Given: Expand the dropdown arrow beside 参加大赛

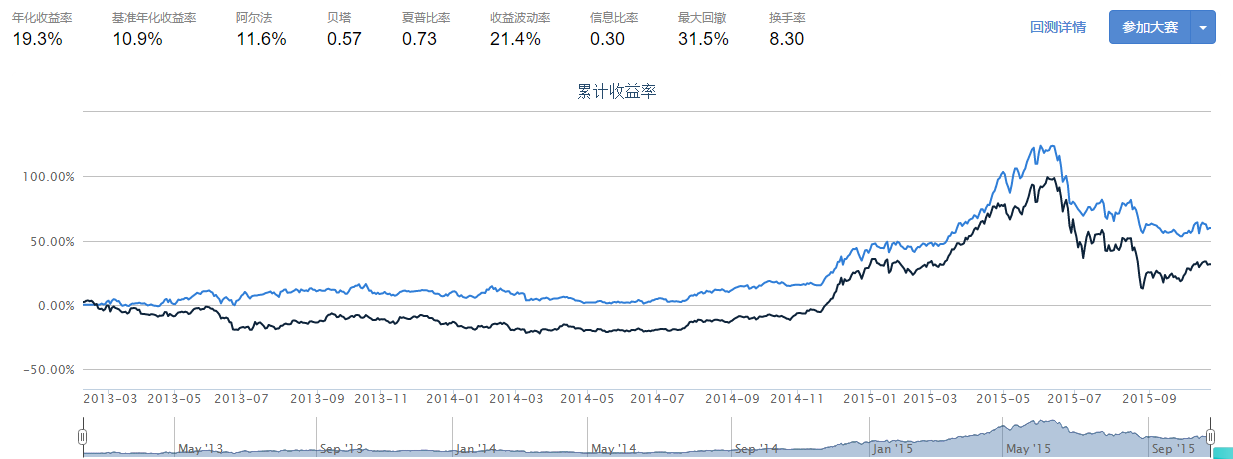Looking at the screenshot, I should point(1203,28).
